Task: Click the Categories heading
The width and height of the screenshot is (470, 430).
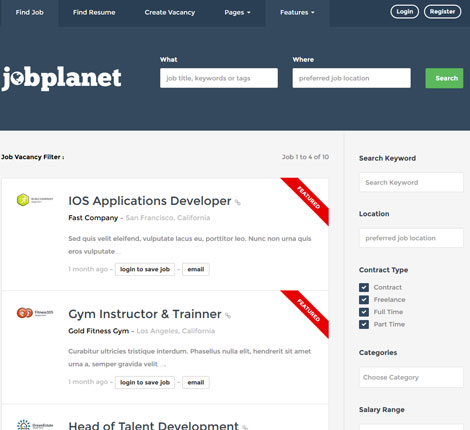Action: (x=378, y=353)
